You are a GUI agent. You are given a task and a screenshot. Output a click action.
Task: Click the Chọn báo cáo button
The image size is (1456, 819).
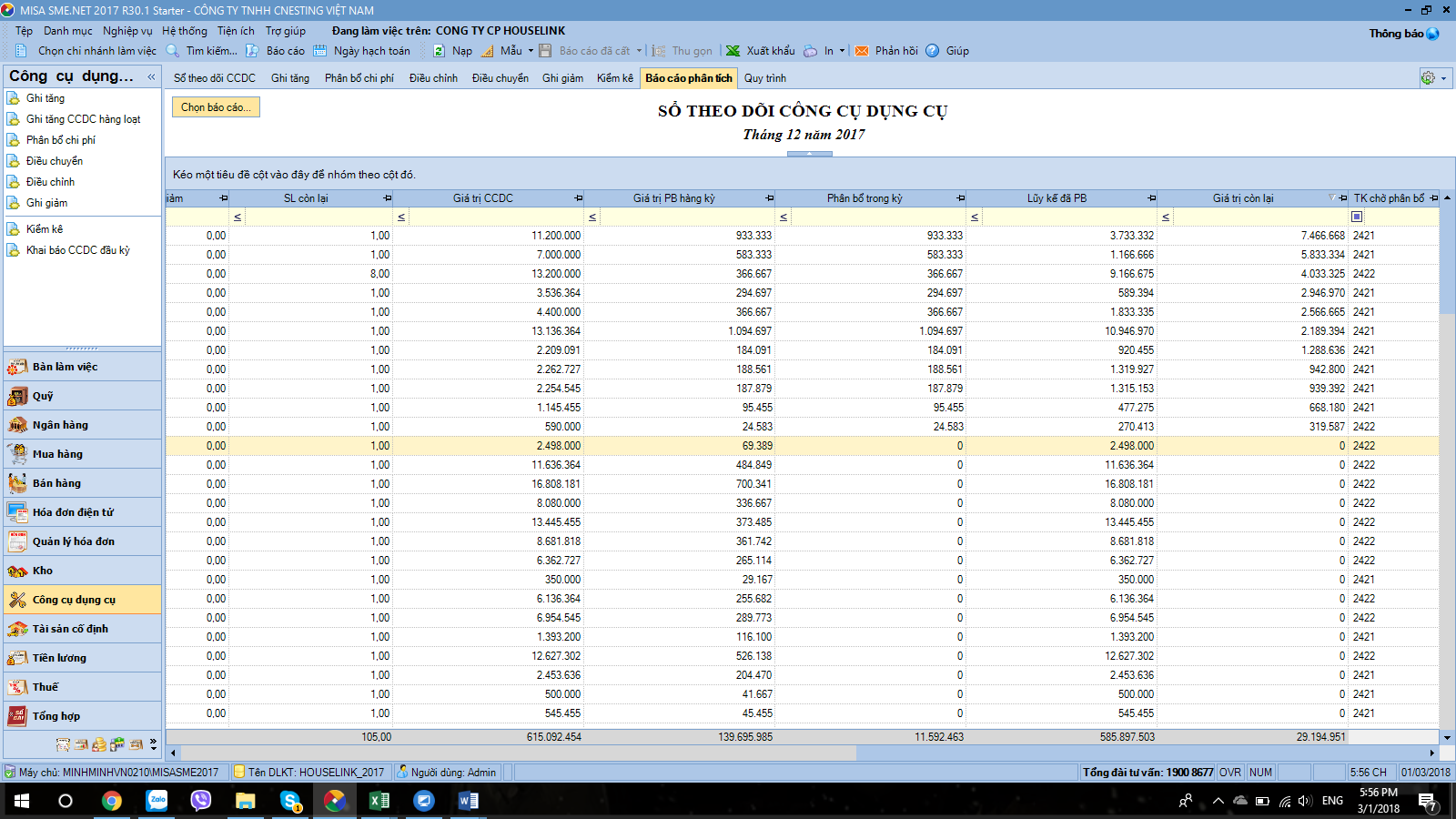[217, 107]
